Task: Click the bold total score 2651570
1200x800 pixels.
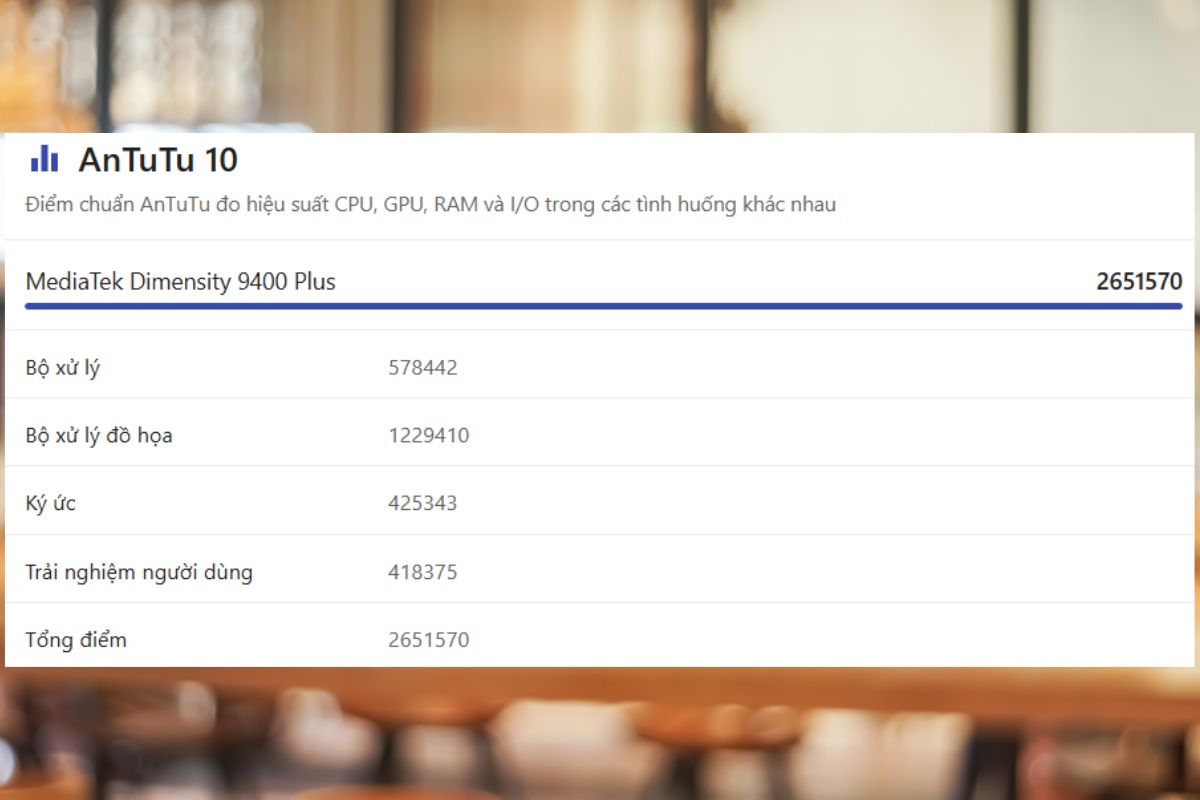Action: 1139,282
